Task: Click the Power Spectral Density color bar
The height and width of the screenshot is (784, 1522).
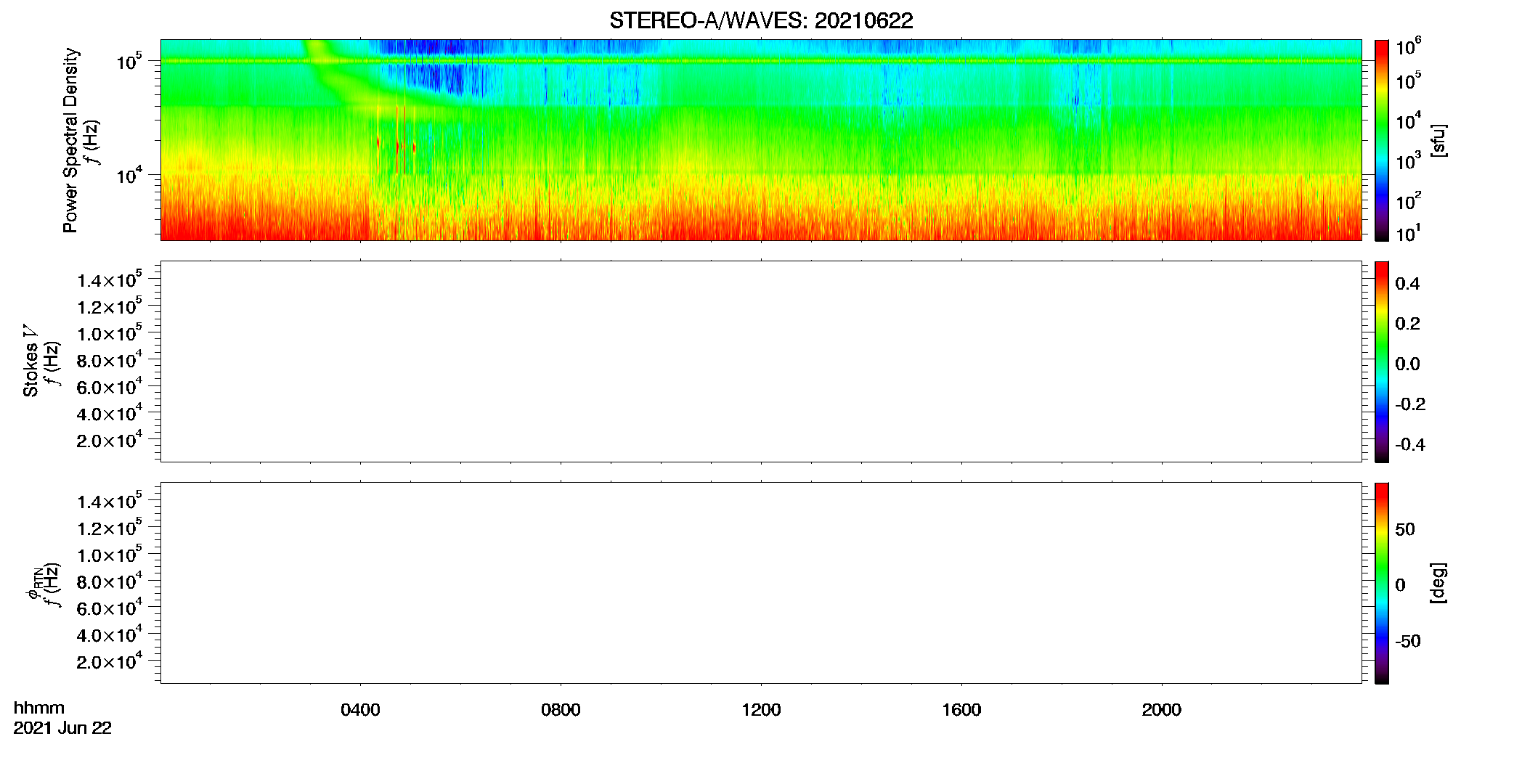Action: click(x=1382, y=140)
